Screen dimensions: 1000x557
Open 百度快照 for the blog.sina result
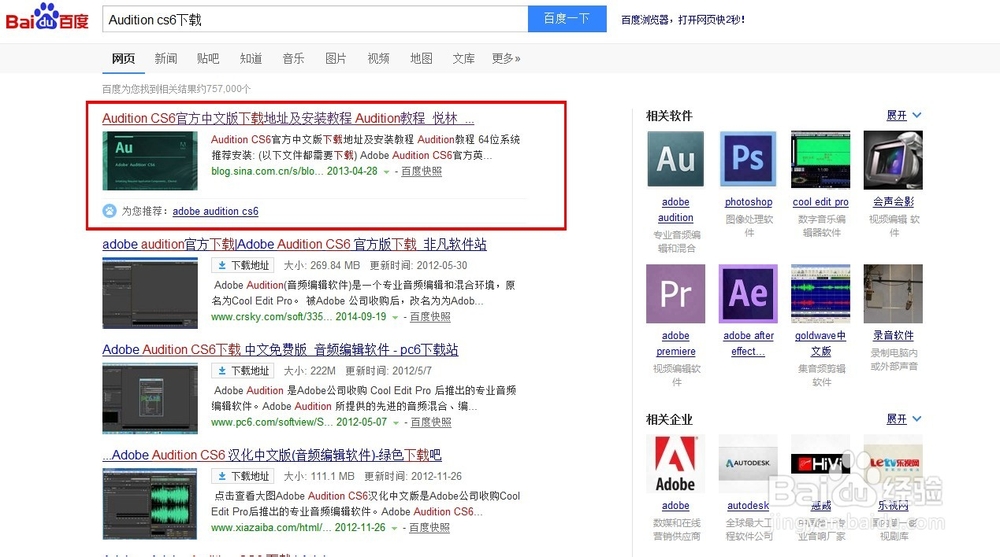pos(421,171)
